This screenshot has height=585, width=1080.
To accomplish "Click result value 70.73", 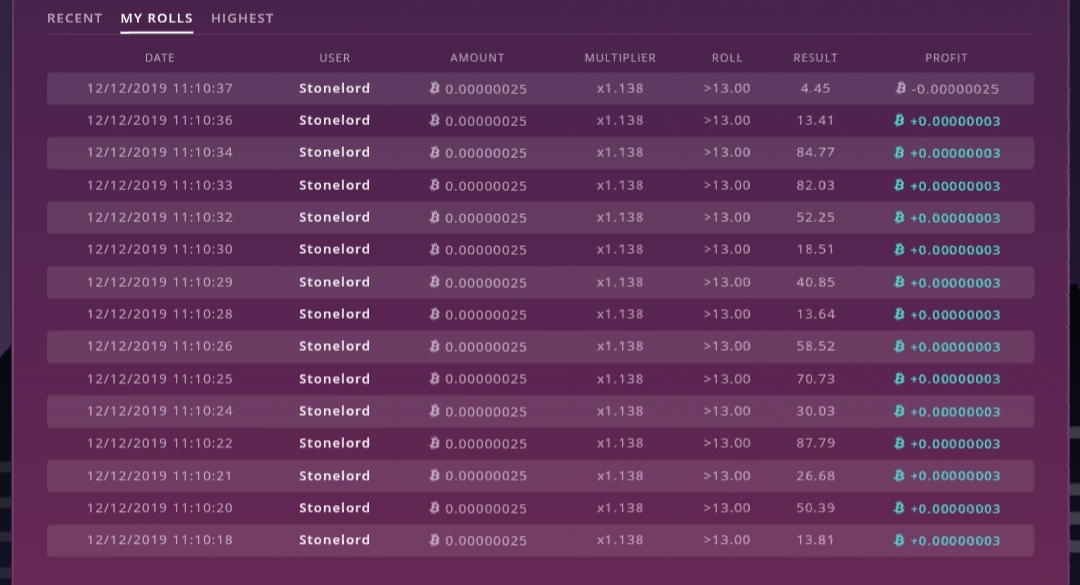I will click(x=816, y=378).
